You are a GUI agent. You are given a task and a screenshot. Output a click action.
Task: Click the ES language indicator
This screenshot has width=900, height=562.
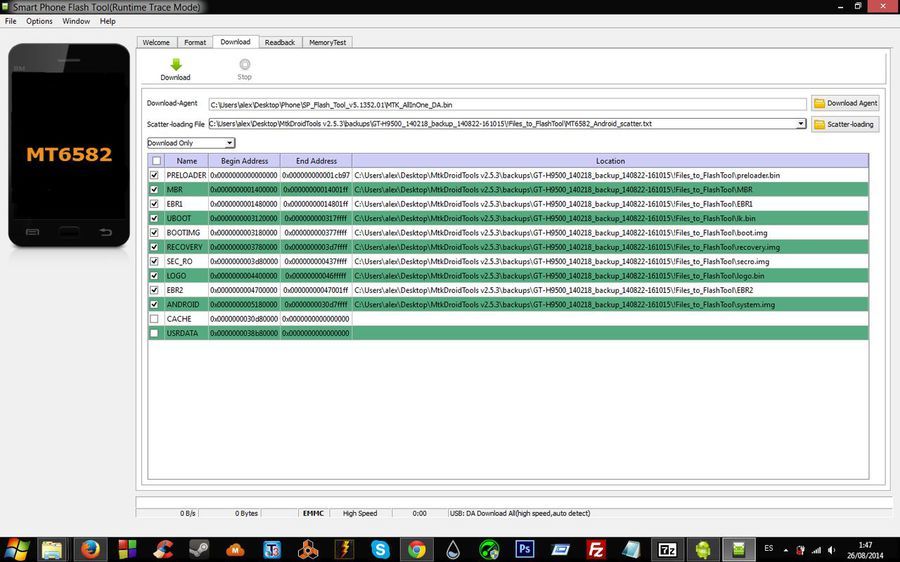tap(769, 548)
